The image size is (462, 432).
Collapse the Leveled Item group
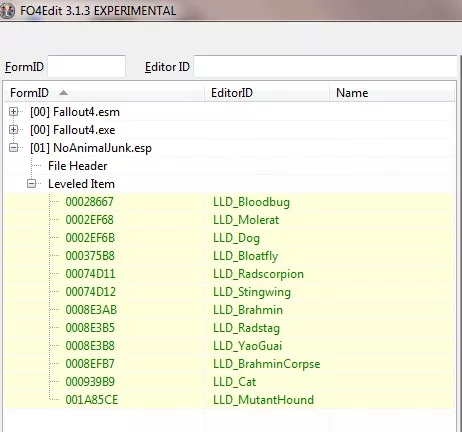(31, 184)
